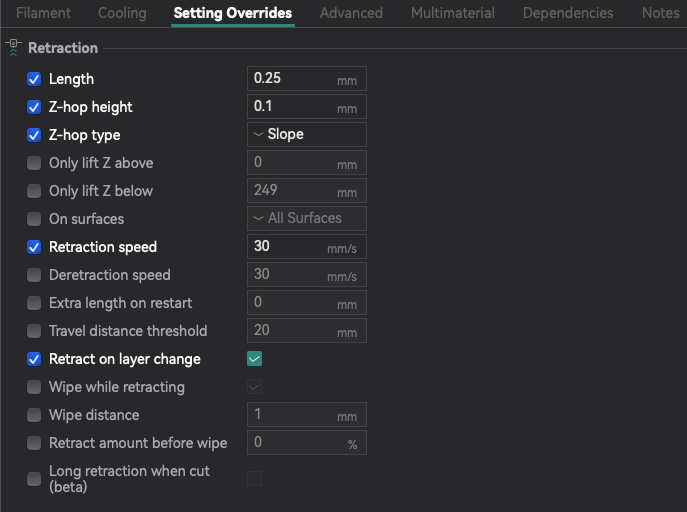The image size is (687, 512).
Task: Open the Z-hop type Slope dropdown
Action: (307, 134)
